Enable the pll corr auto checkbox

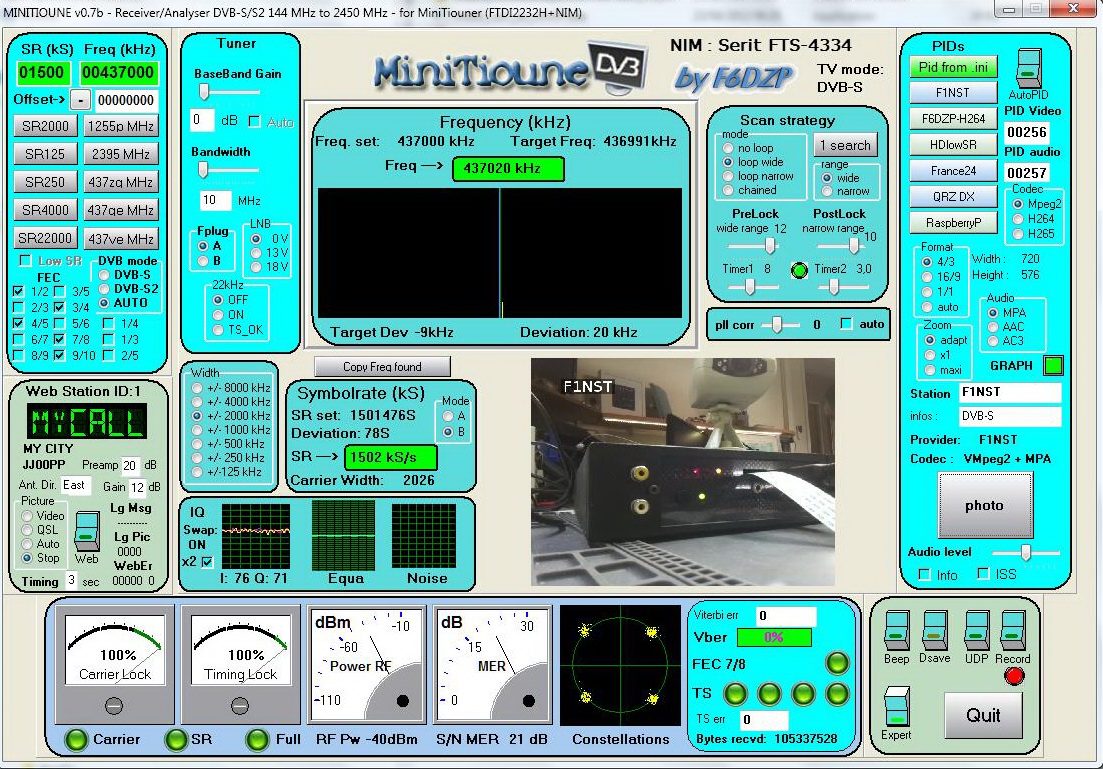(846, 324)
